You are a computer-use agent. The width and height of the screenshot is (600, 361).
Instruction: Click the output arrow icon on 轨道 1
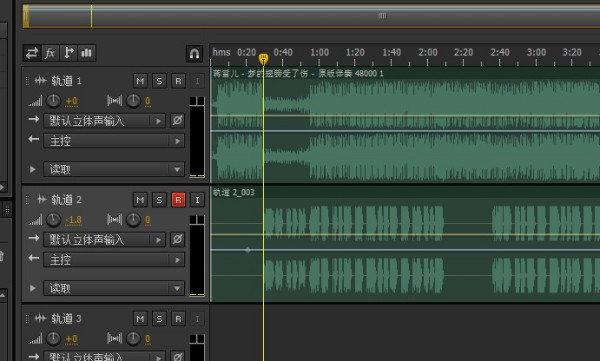(34, 139)
